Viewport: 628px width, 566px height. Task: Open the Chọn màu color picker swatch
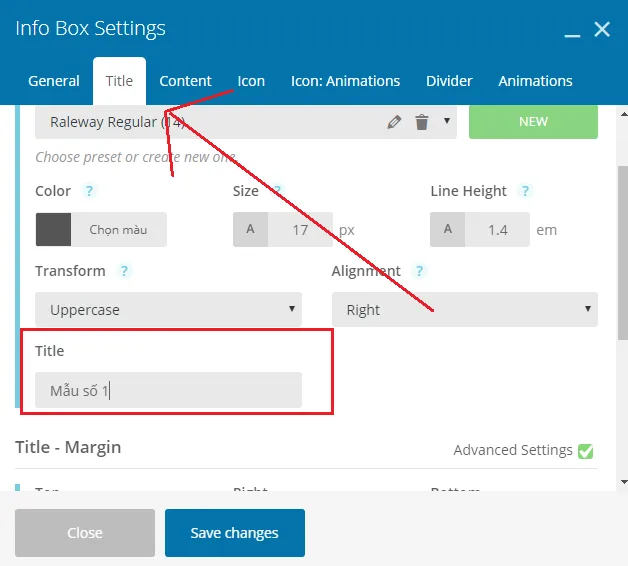click(x=101, y=230)
